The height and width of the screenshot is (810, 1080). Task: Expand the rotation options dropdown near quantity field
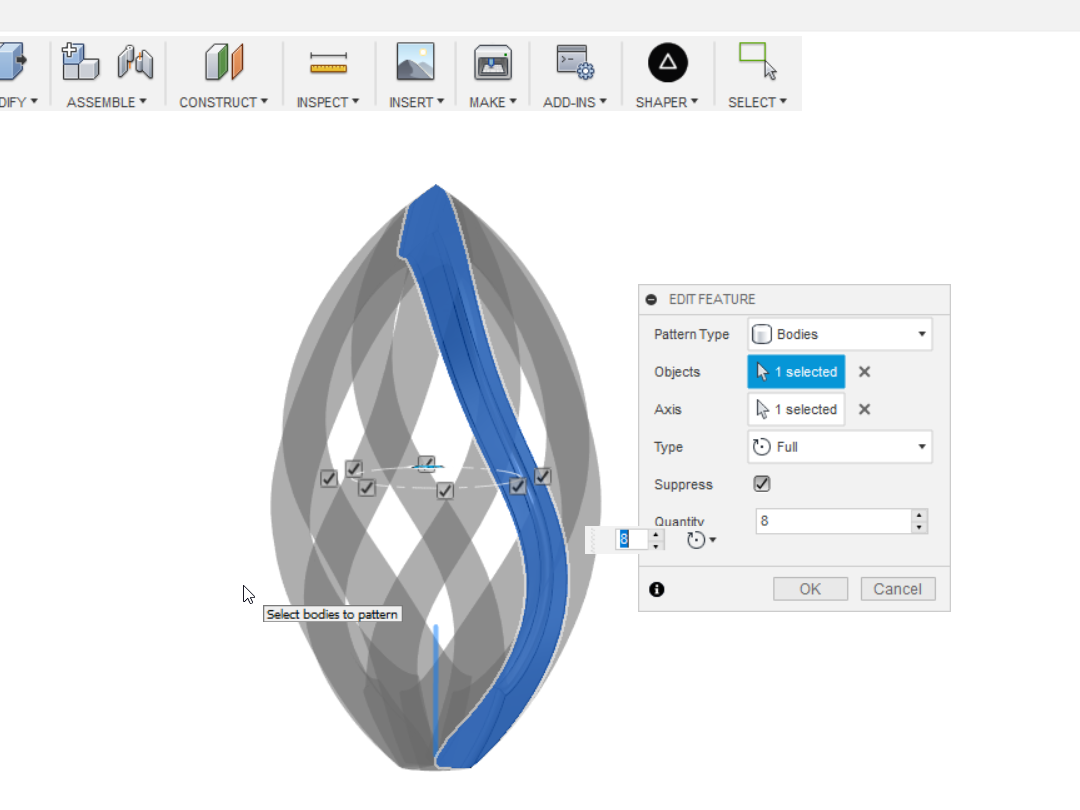point(713,540)
